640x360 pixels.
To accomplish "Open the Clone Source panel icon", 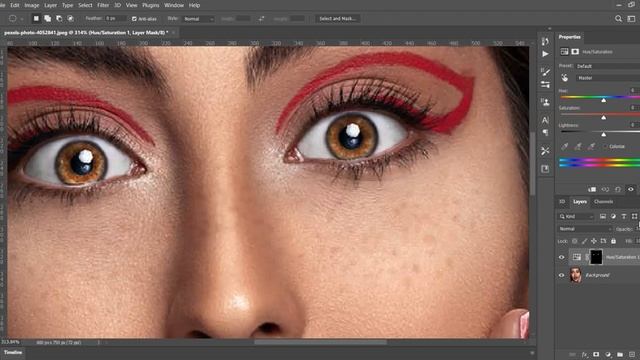I will [545, 102].
